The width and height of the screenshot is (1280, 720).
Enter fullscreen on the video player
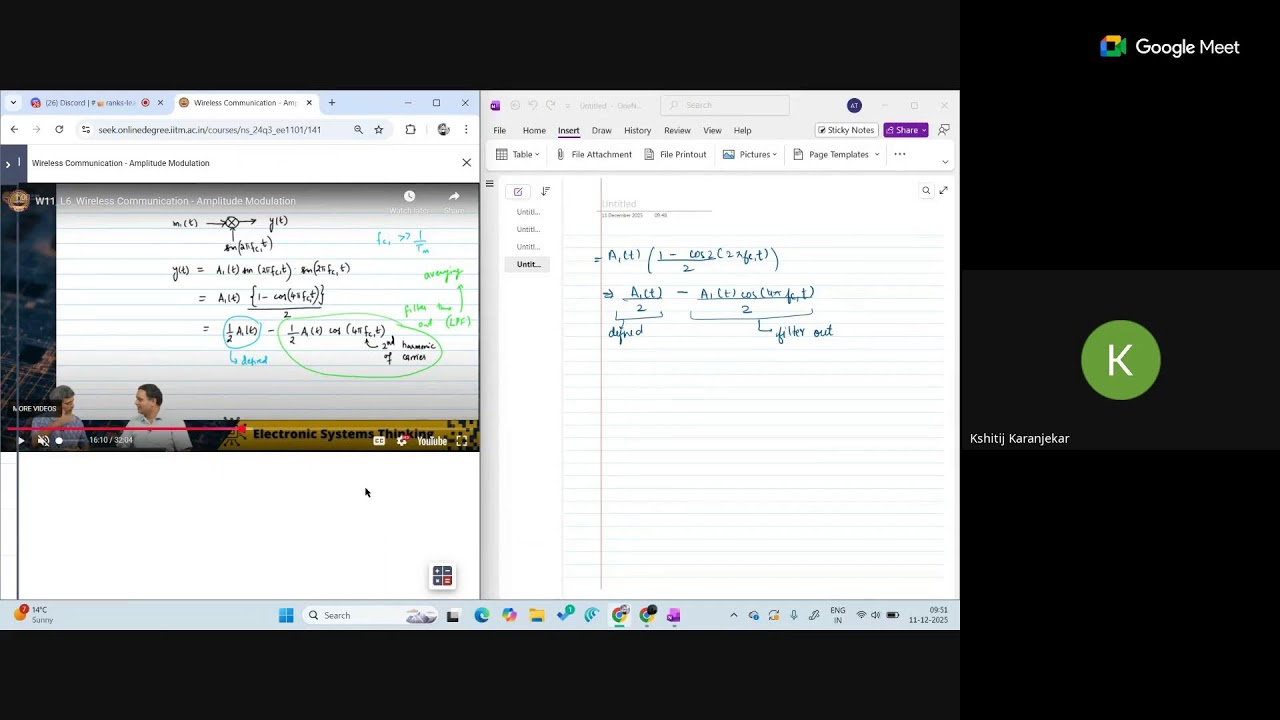point(462,441)
